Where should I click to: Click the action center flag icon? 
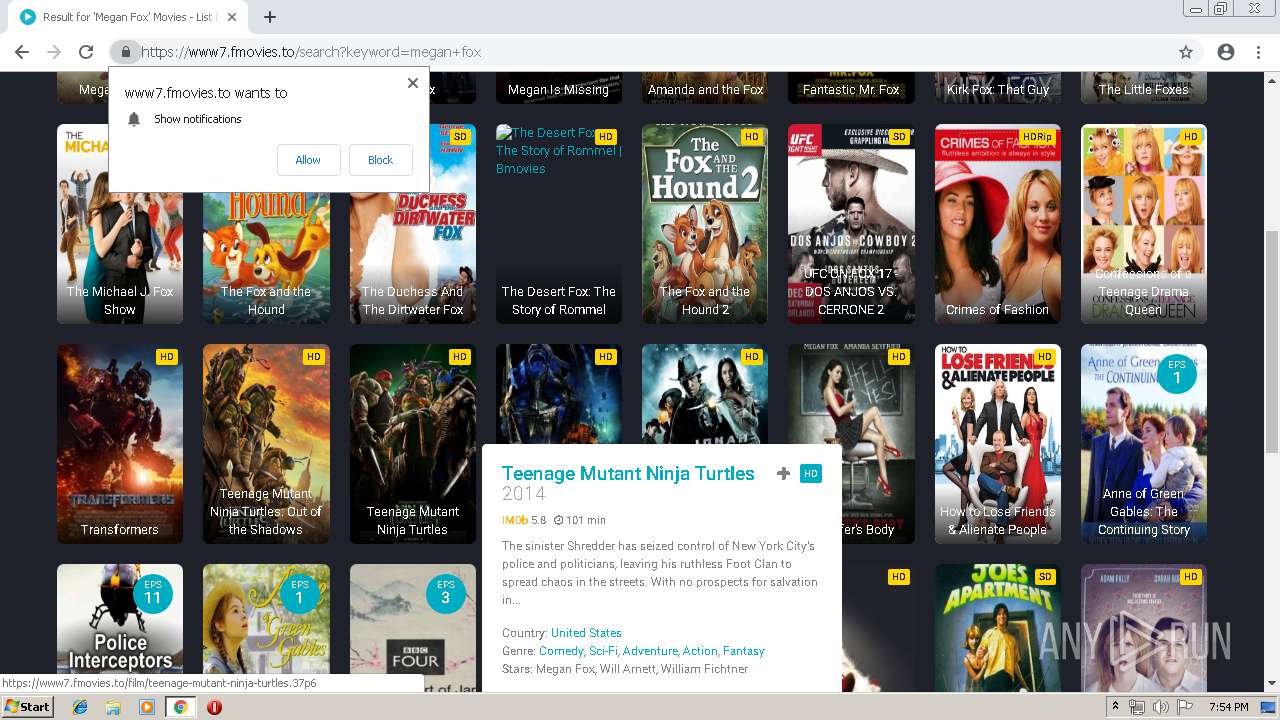point(1185,706)
